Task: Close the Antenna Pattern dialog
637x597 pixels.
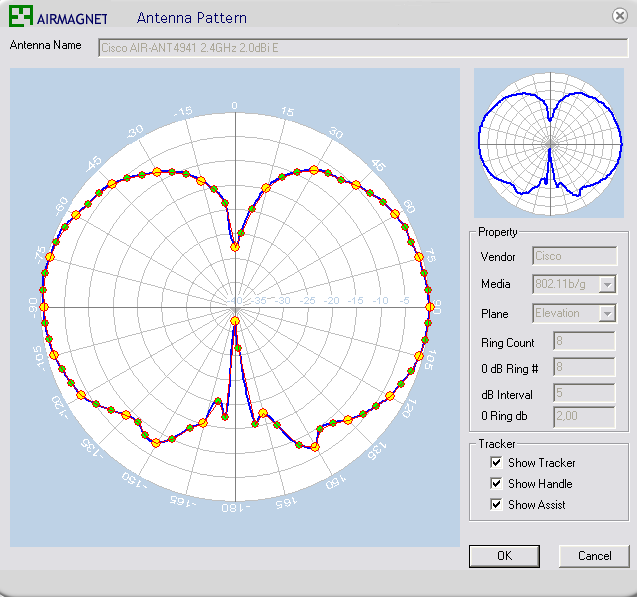Action: [x=620, y=16]
